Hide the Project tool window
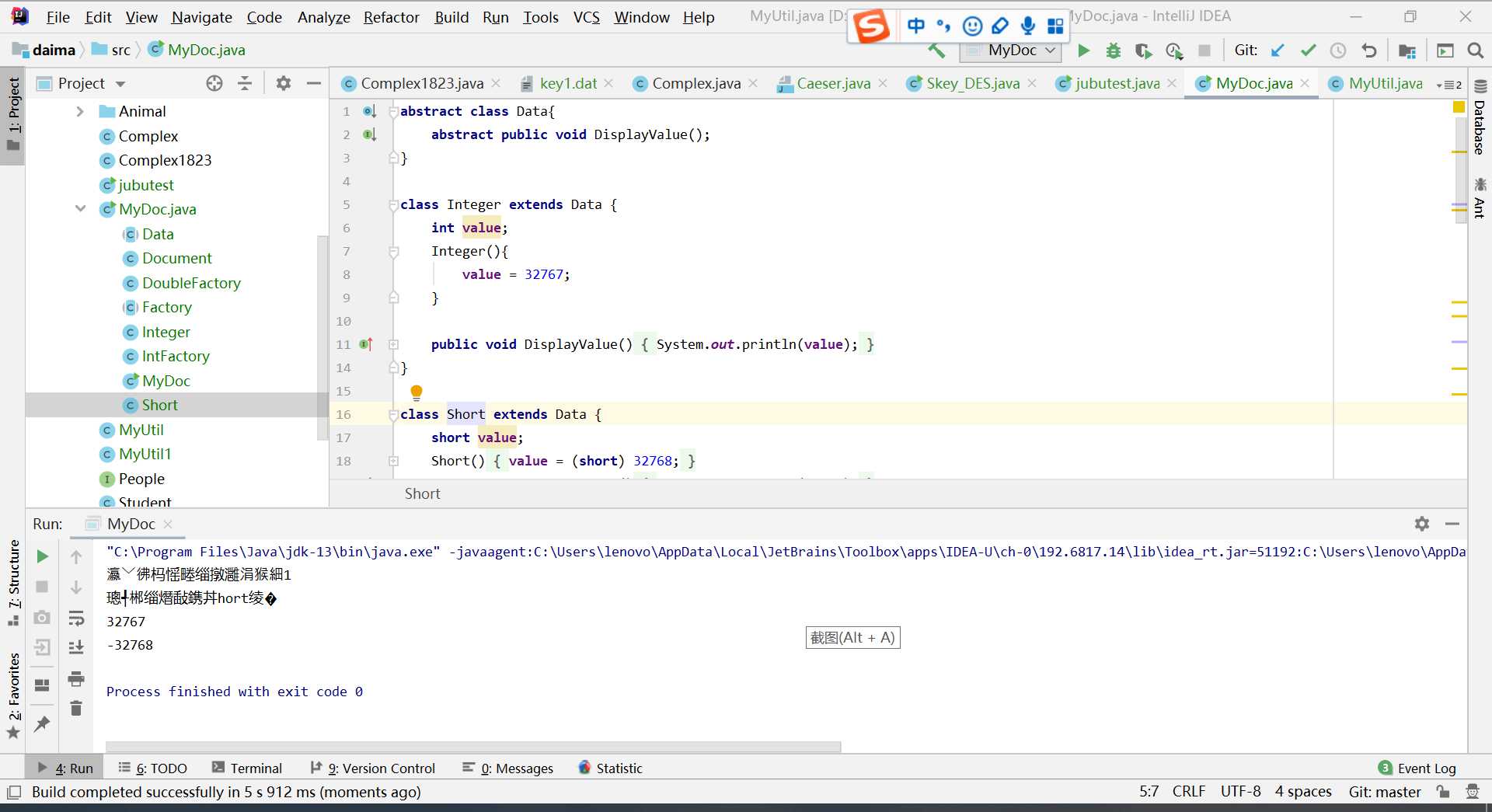1492x812 pixels. click(x=314, y=83)
